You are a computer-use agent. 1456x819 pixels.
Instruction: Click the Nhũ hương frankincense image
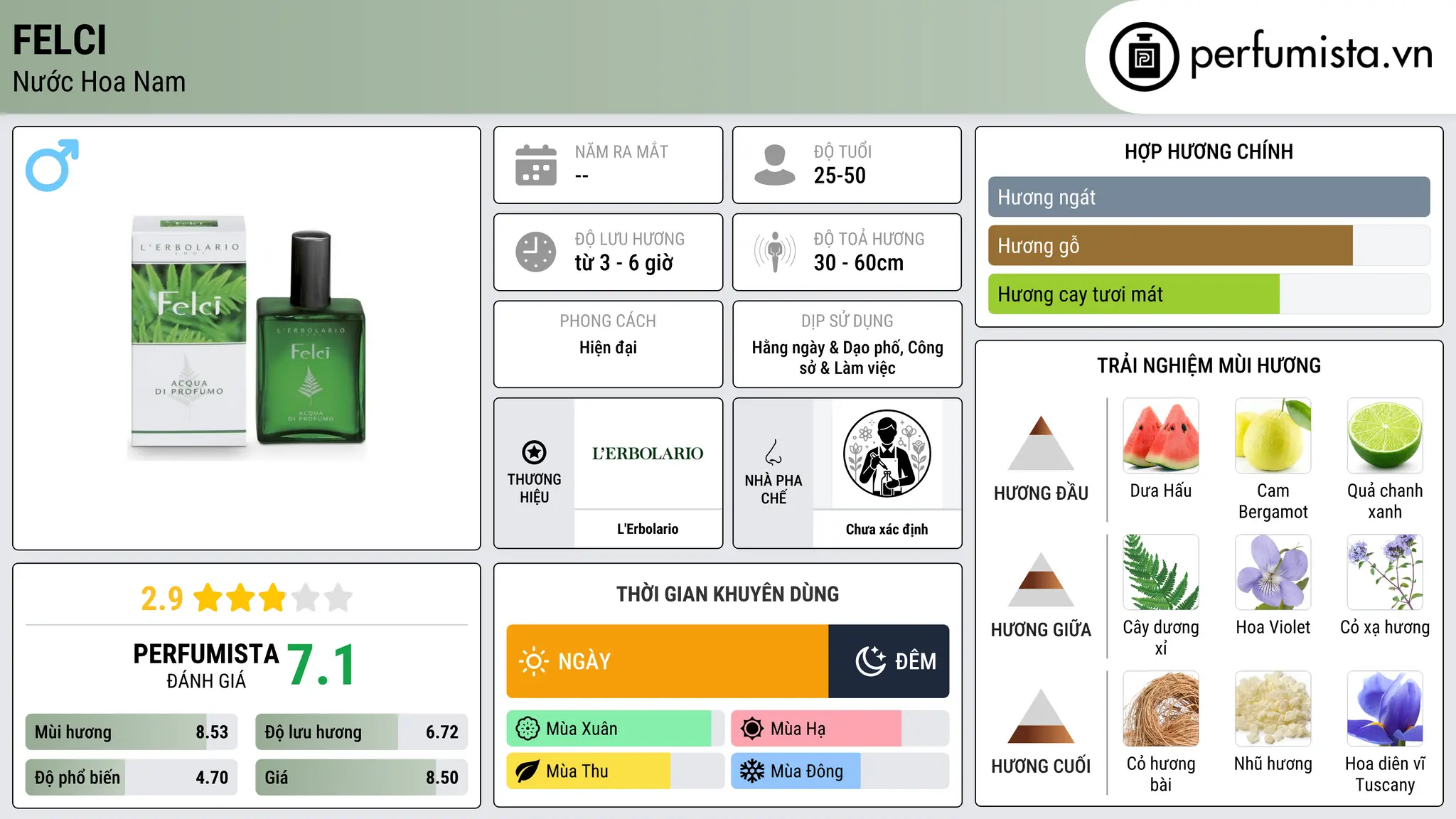coord(1273,709)
